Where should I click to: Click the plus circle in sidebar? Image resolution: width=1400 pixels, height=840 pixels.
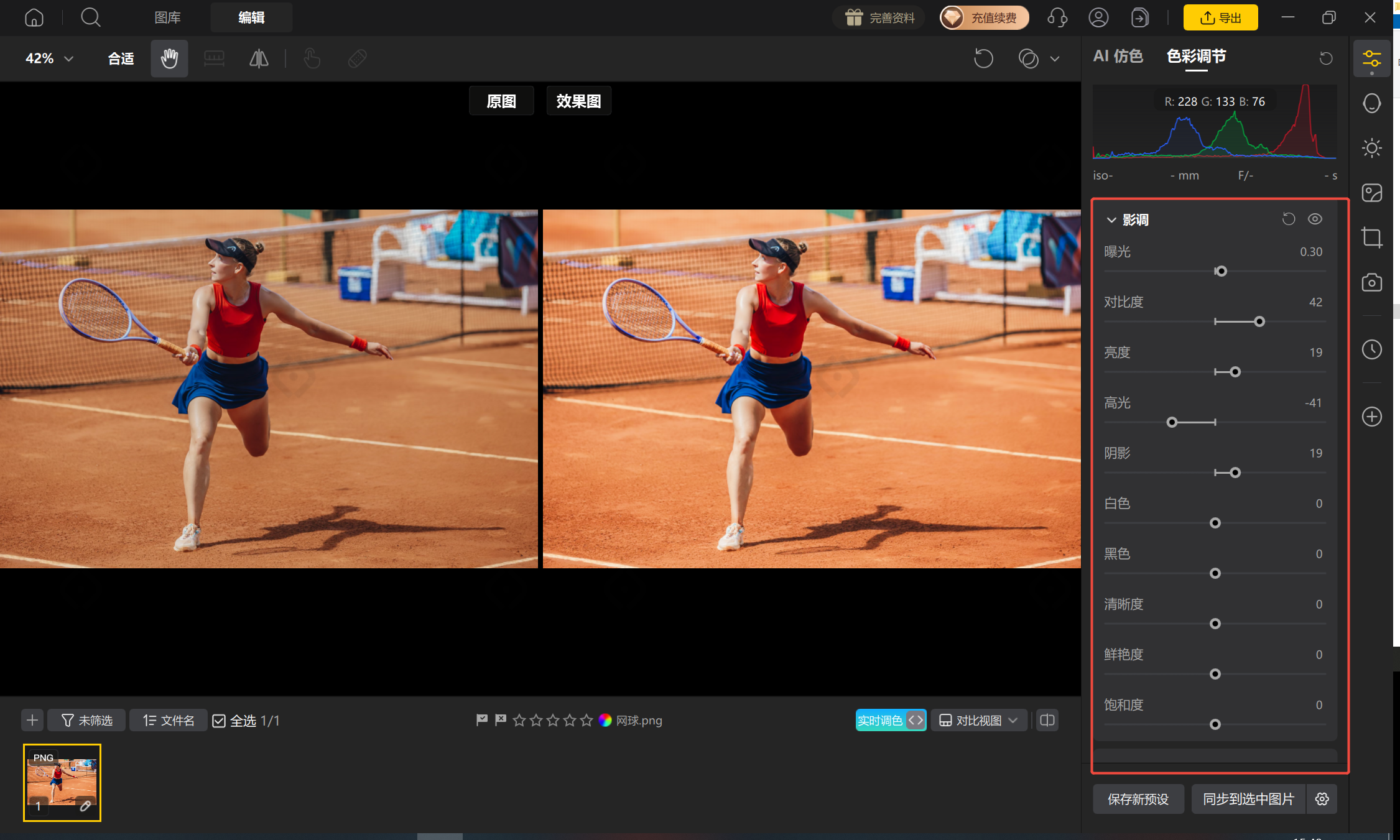click(1371, 417)
